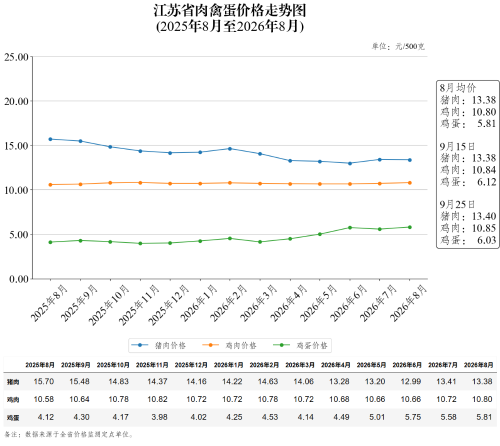Select the chicken data point at 2026年8月
The width and height of the screenshot is (500, 446).
click(x=410, y=183)
